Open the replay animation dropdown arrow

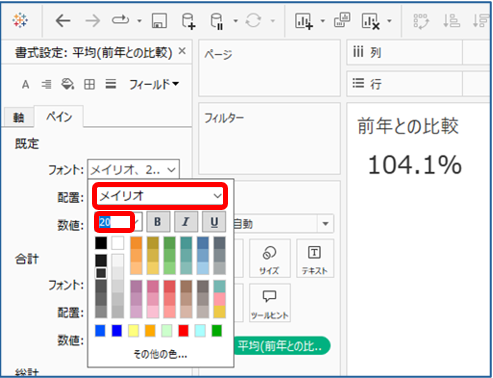(140, 21)
